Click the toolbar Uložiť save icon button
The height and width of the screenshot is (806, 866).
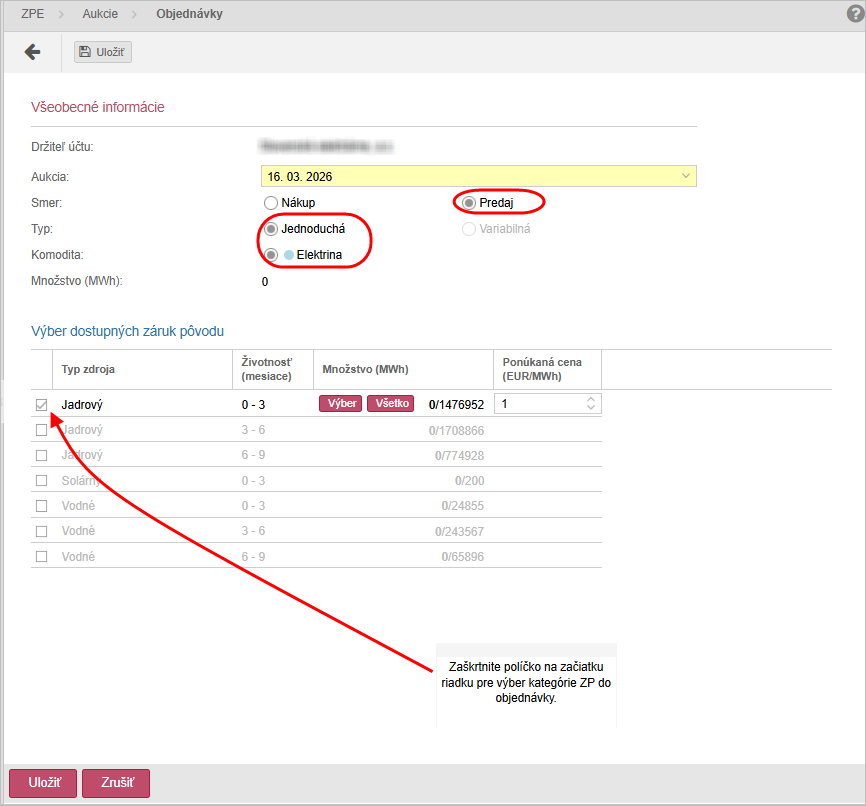(x=103, y=52)
